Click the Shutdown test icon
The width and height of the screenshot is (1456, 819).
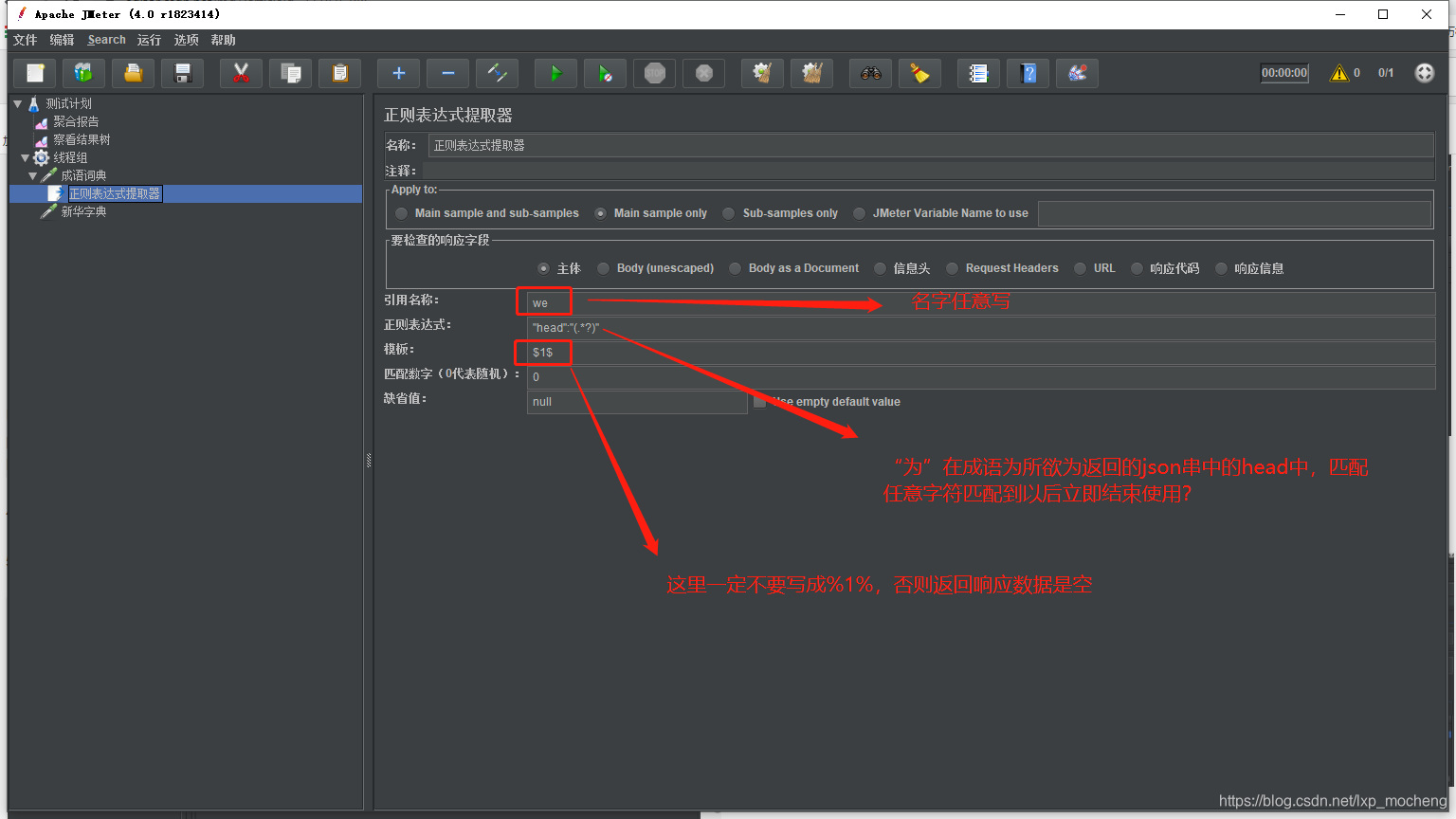point(704,73)
